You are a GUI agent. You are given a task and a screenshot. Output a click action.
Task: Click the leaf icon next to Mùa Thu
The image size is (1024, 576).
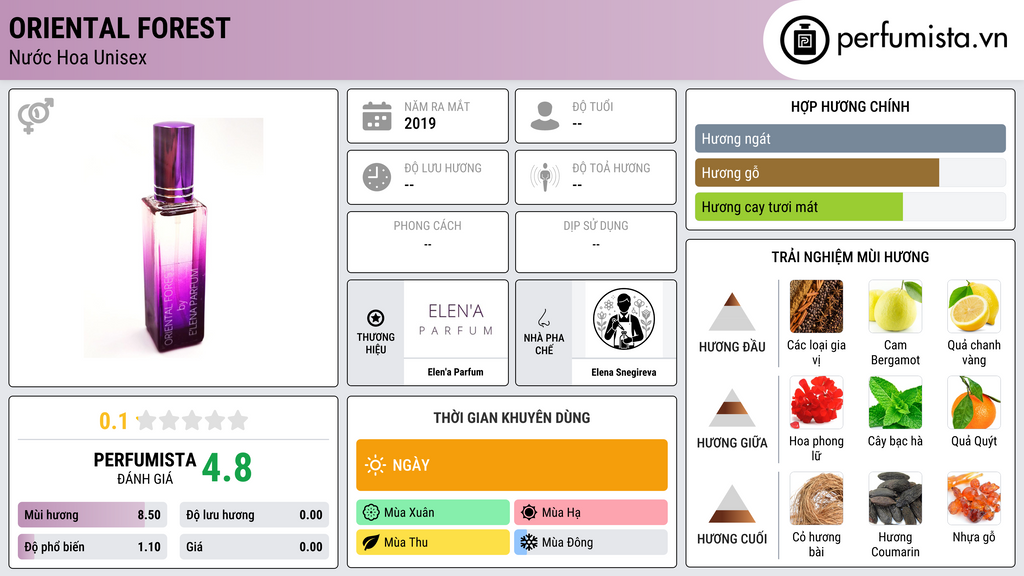(x=371, y=542)
